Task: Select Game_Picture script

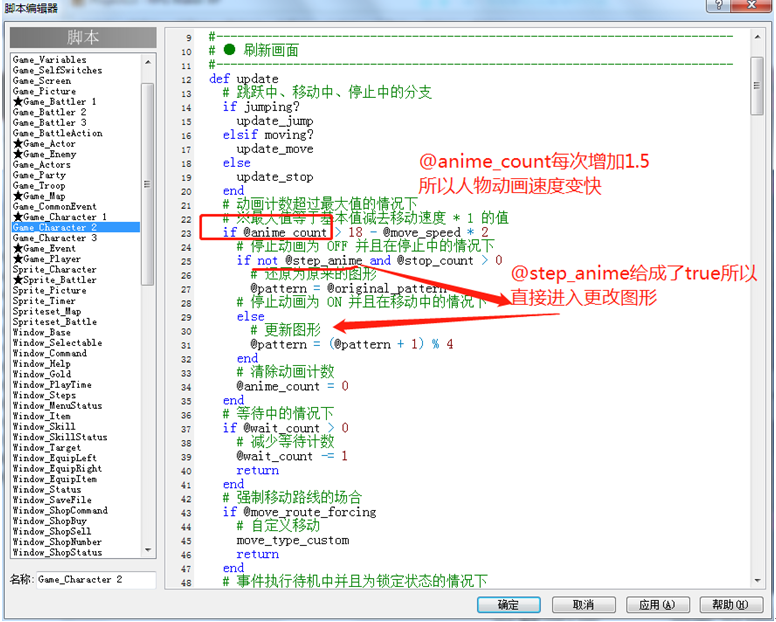Action: 45,91
